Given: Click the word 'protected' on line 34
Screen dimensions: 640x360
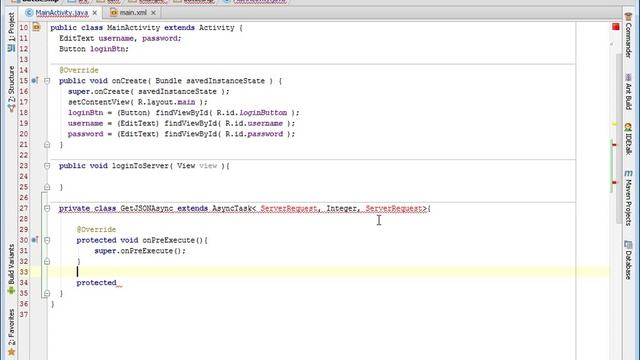Looking at the screenshot, I should [96, 282].
